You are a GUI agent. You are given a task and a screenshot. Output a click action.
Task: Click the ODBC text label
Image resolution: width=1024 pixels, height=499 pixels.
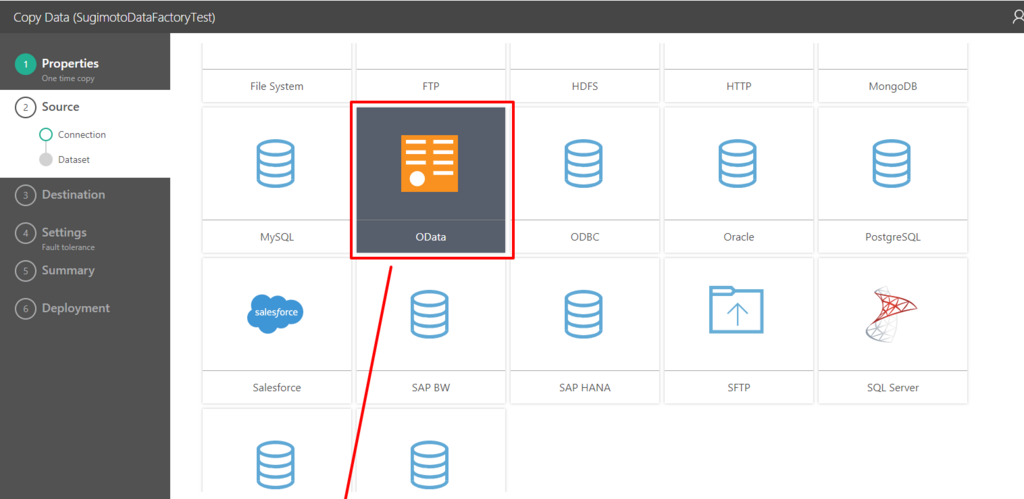coord(584,237)
